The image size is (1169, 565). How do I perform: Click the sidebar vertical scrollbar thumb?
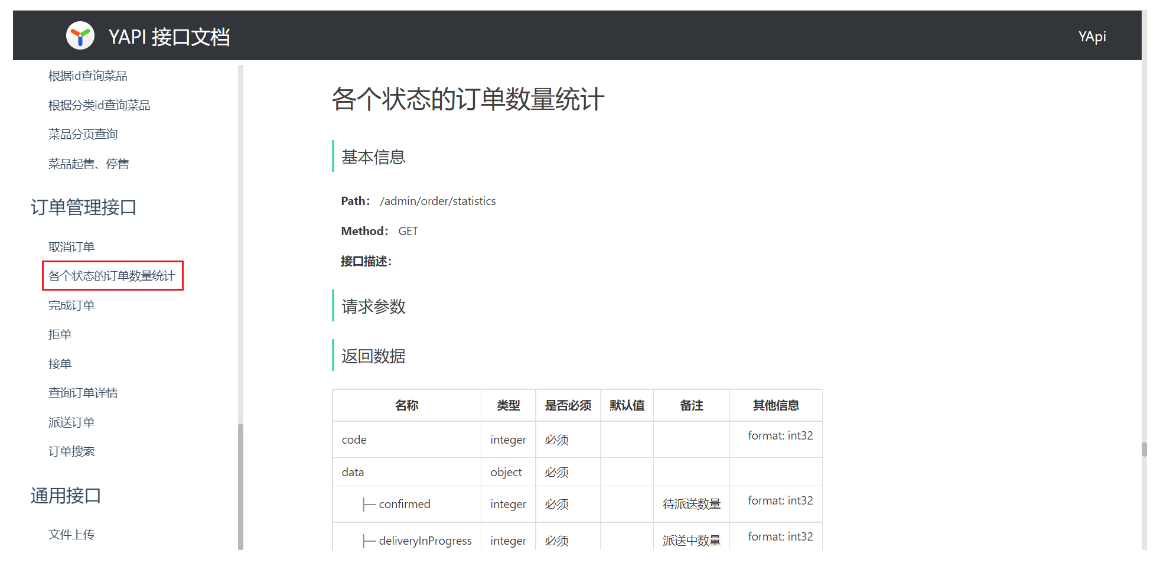240,486
